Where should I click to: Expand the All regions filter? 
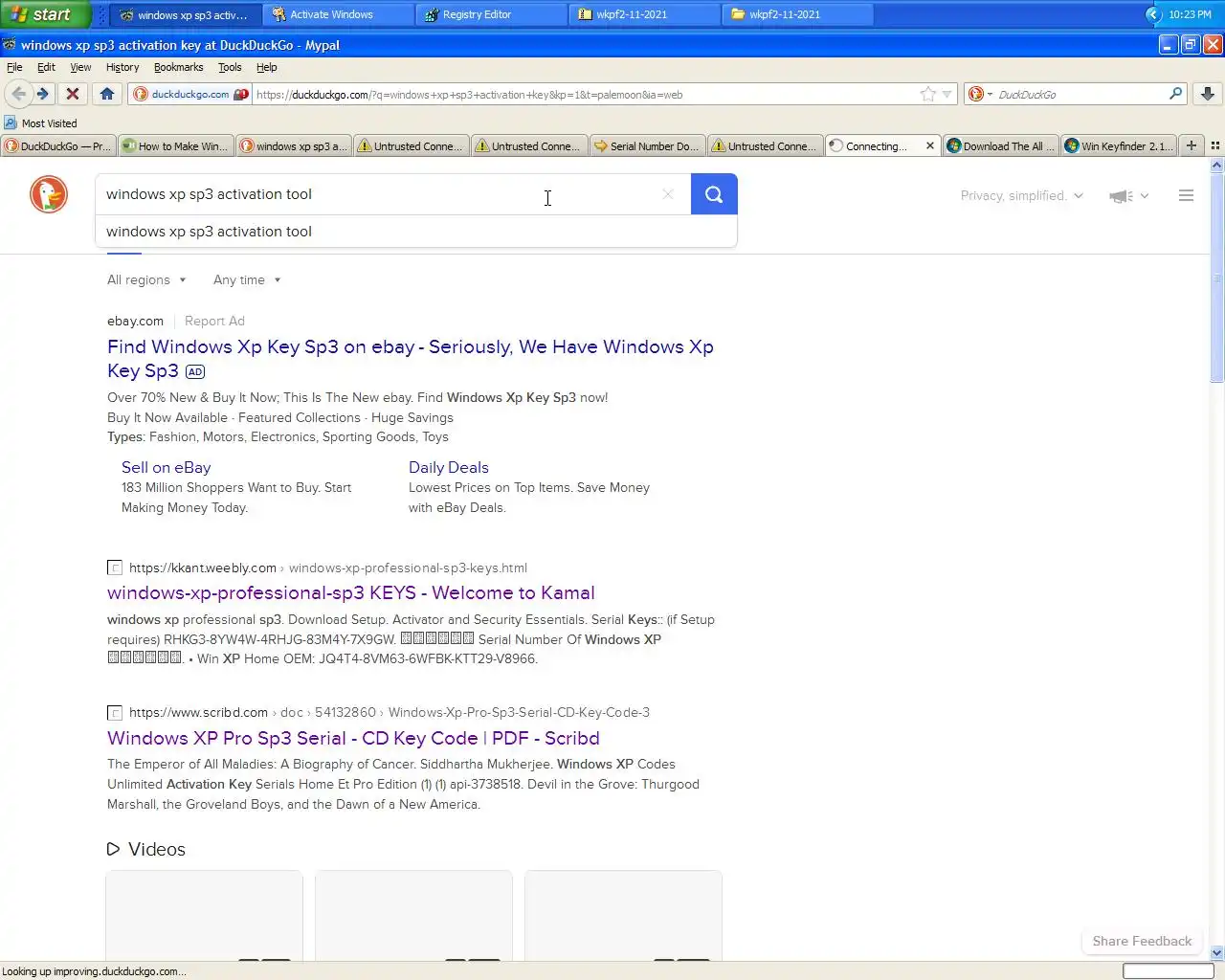point(146,280)
